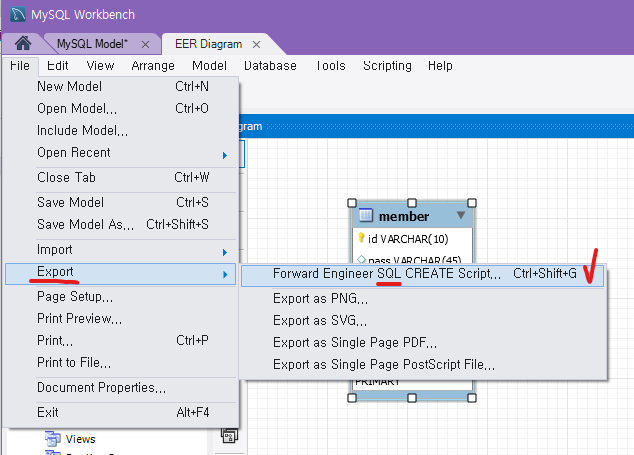Viewport: 634px width, 455px height.
Task: Go to the home screen tab icon
Action: [x=23, y=43]
